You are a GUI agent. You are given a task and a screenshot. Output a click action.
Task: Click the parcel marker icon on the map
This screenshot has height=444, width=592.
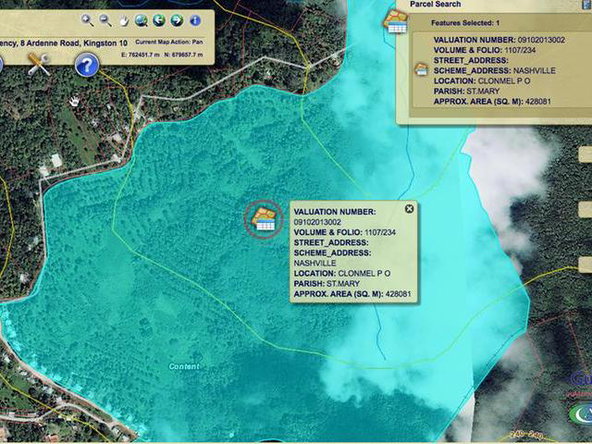pos(264,219)
